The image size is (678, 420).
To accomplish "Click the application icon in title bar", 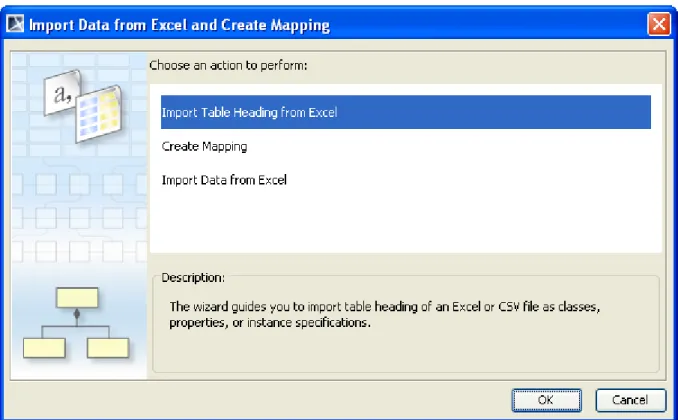I will click(x=16, y=24).
